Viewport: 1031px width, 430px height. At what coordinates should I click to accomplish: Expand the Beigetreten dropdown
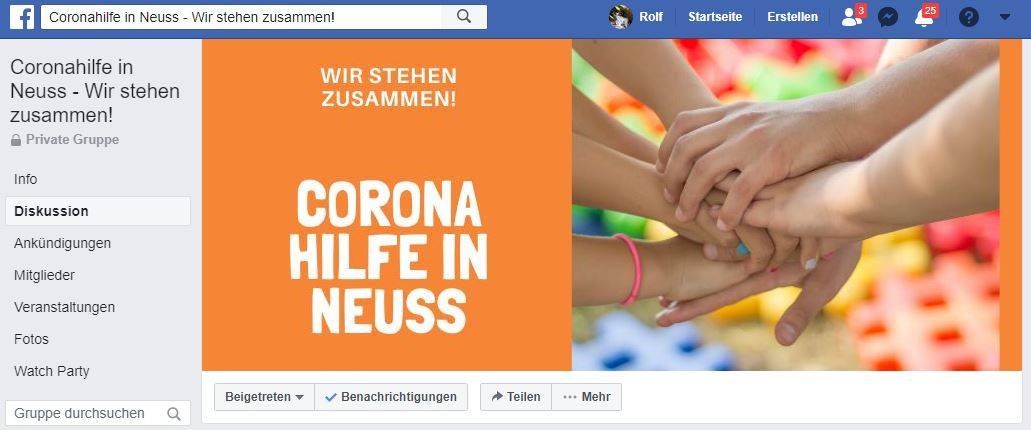264,397
